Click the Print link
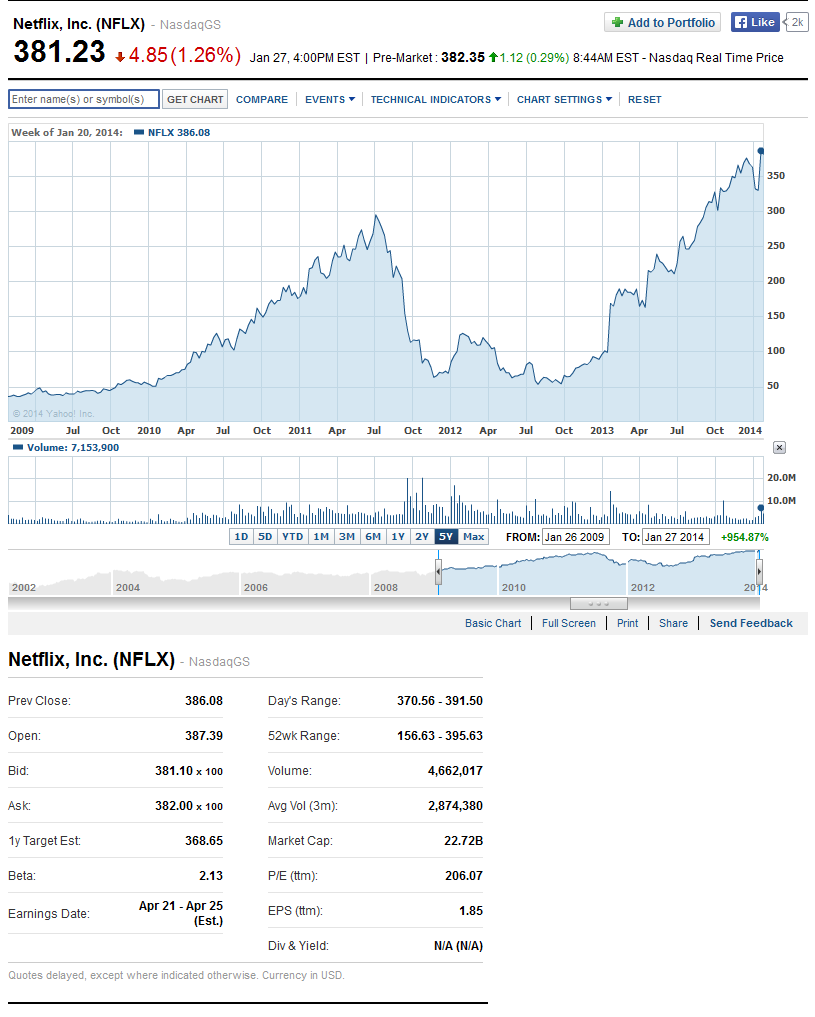This screenshot has height=1017, width=815. [x=628, y=623]
